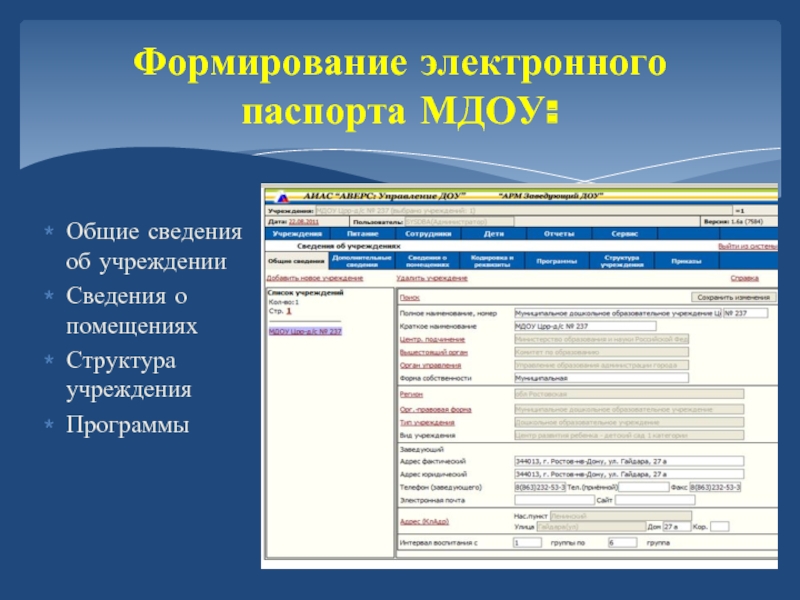This screenshot has height=600, width=800.
Task: Open the Кодировка и реквизиты tab
Action: point(492,261)
